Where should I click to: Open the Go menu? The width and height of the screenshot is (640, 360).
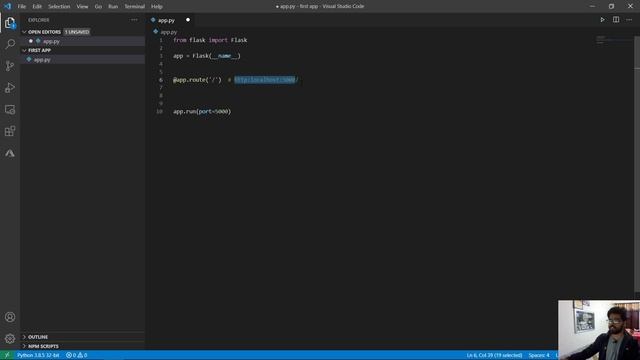pos(98,7)
